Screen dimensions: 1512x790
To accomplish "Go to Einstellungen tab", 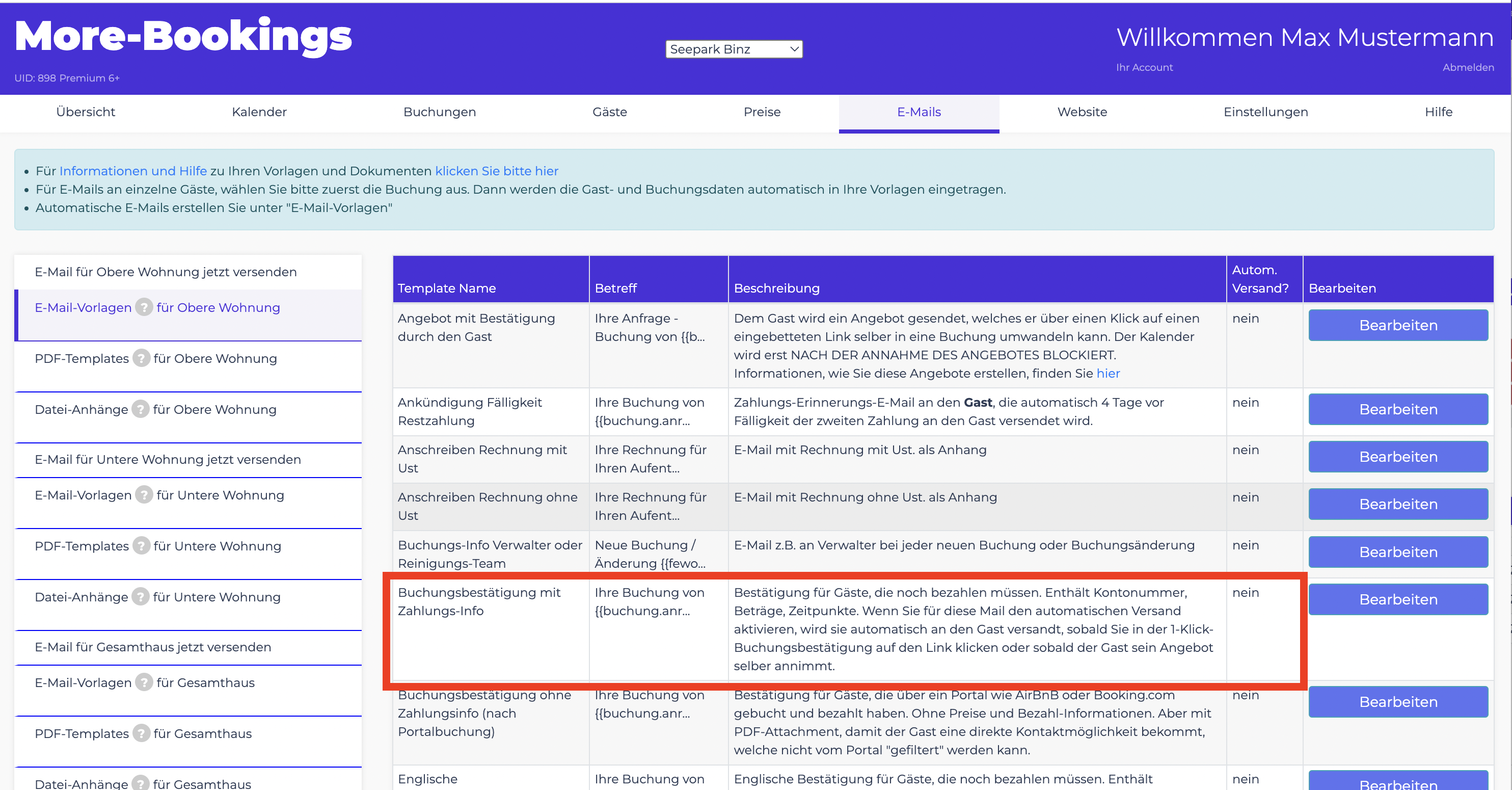I will 1265,112.
